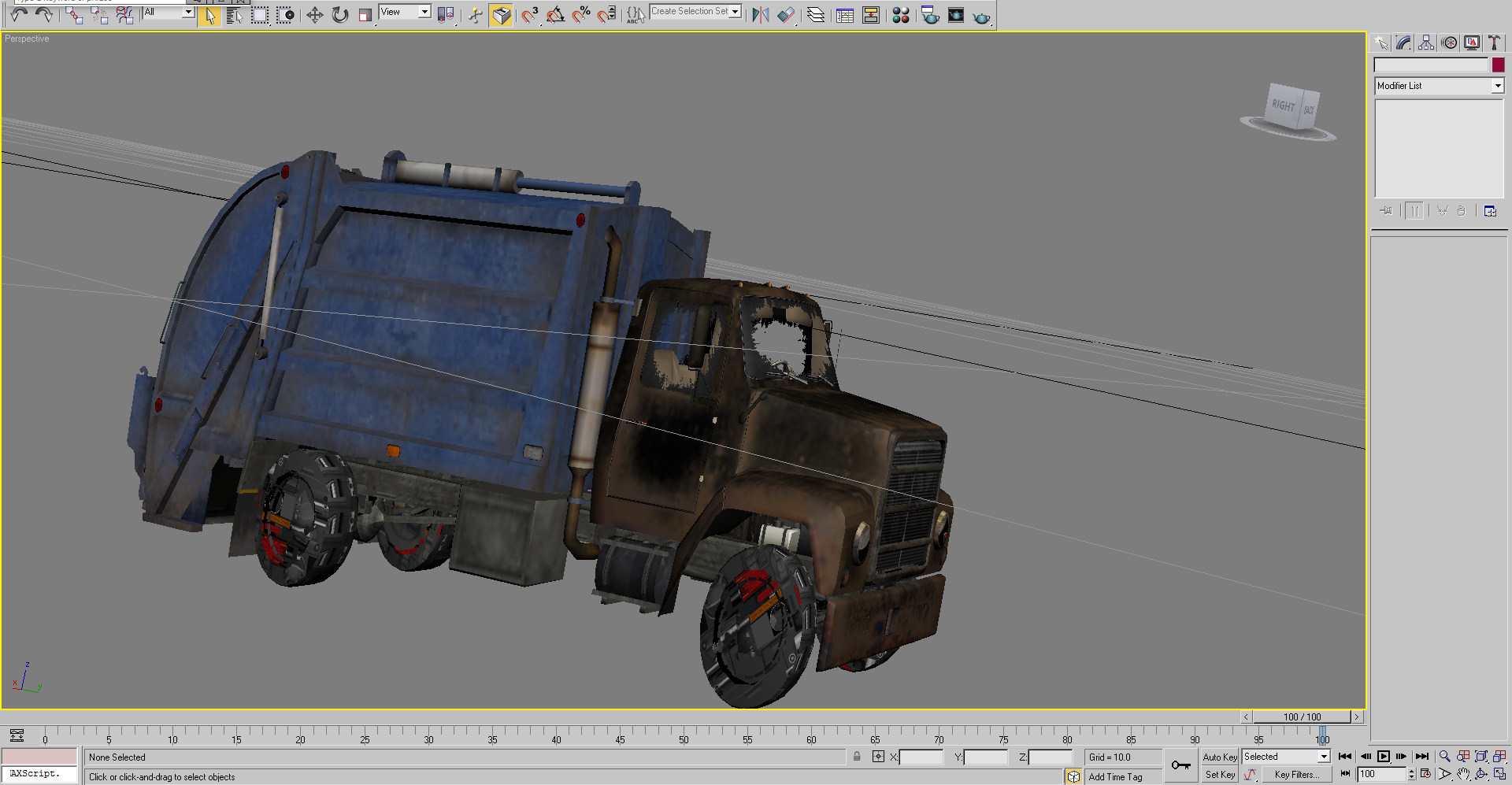Click the Undo arrow icon
The height and width of the screenshot is (785, 1512).
[x=19, y=15]
